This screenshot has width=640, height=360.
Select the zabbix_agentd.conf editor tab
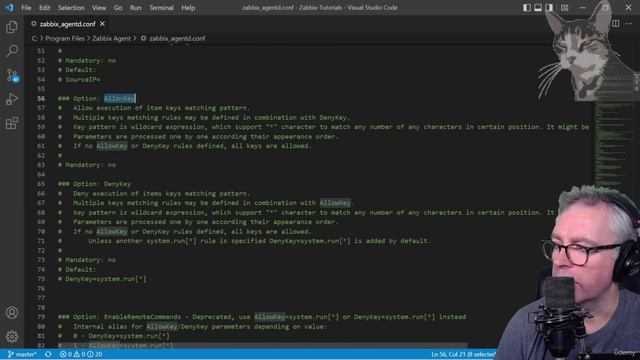pos(68,24)
